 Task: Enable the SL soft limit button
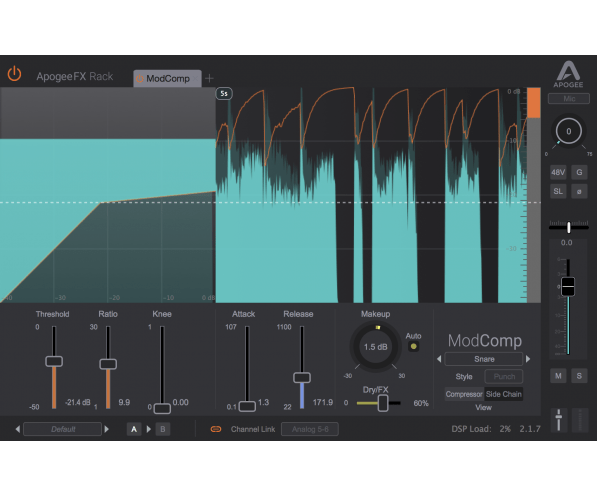click(x=558, y=191)
